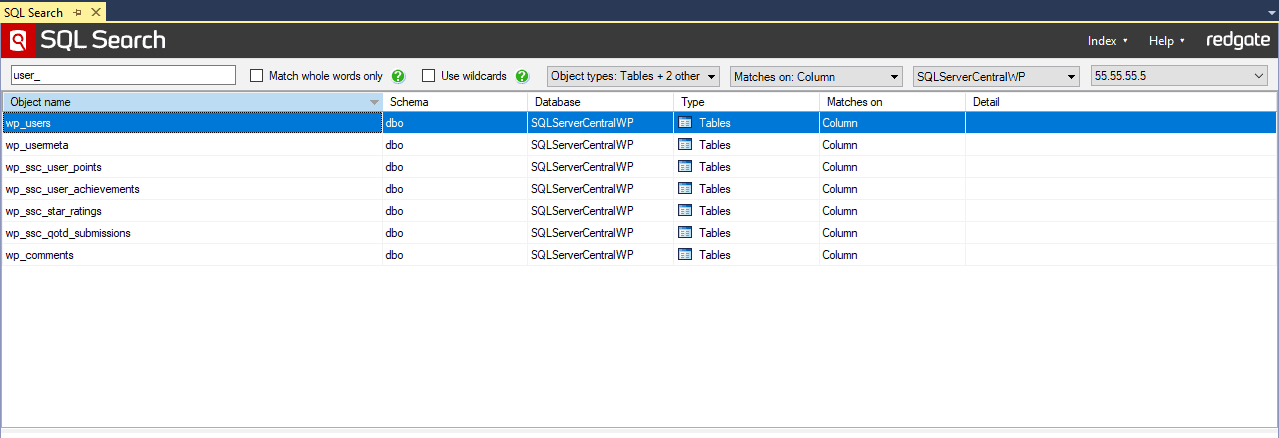Open the Help menu
The width and height of the screenshot is (1279, 438).
pyautogui.click(x=1167, y=41)
